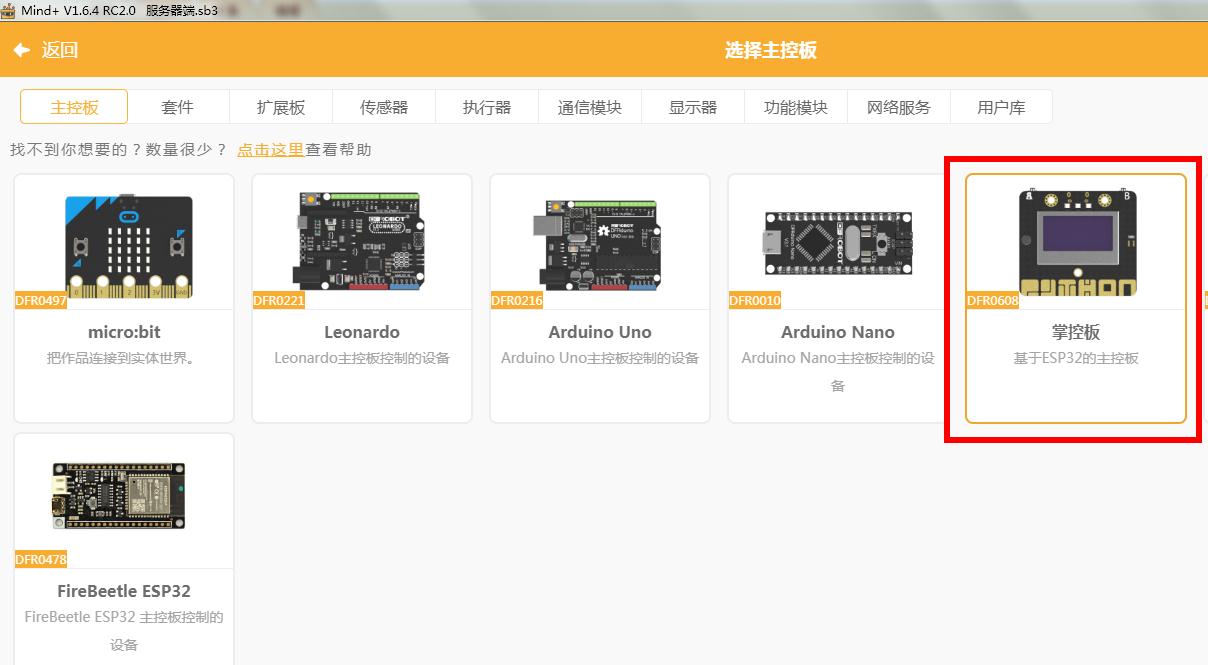Open the 网络服务 tab
The image size is (1208, 665).
[x=899, y=107]
